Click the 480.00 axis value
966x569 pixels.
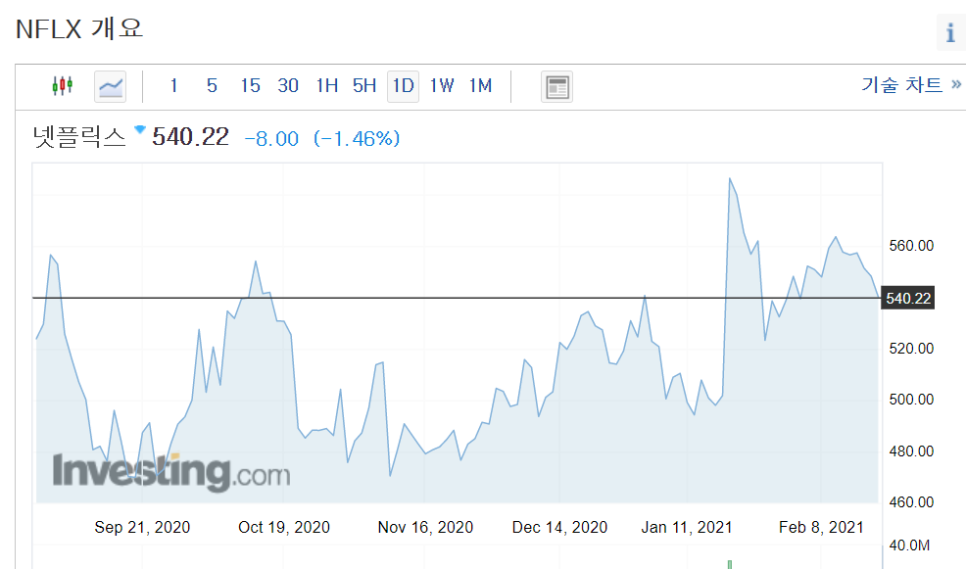pos(911,451)
